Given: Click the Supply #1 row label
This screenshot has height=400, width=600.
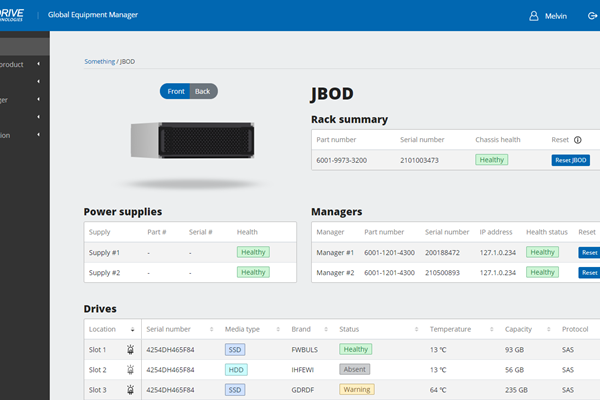Looking at the screenshot, I should (x=104, y=253).
